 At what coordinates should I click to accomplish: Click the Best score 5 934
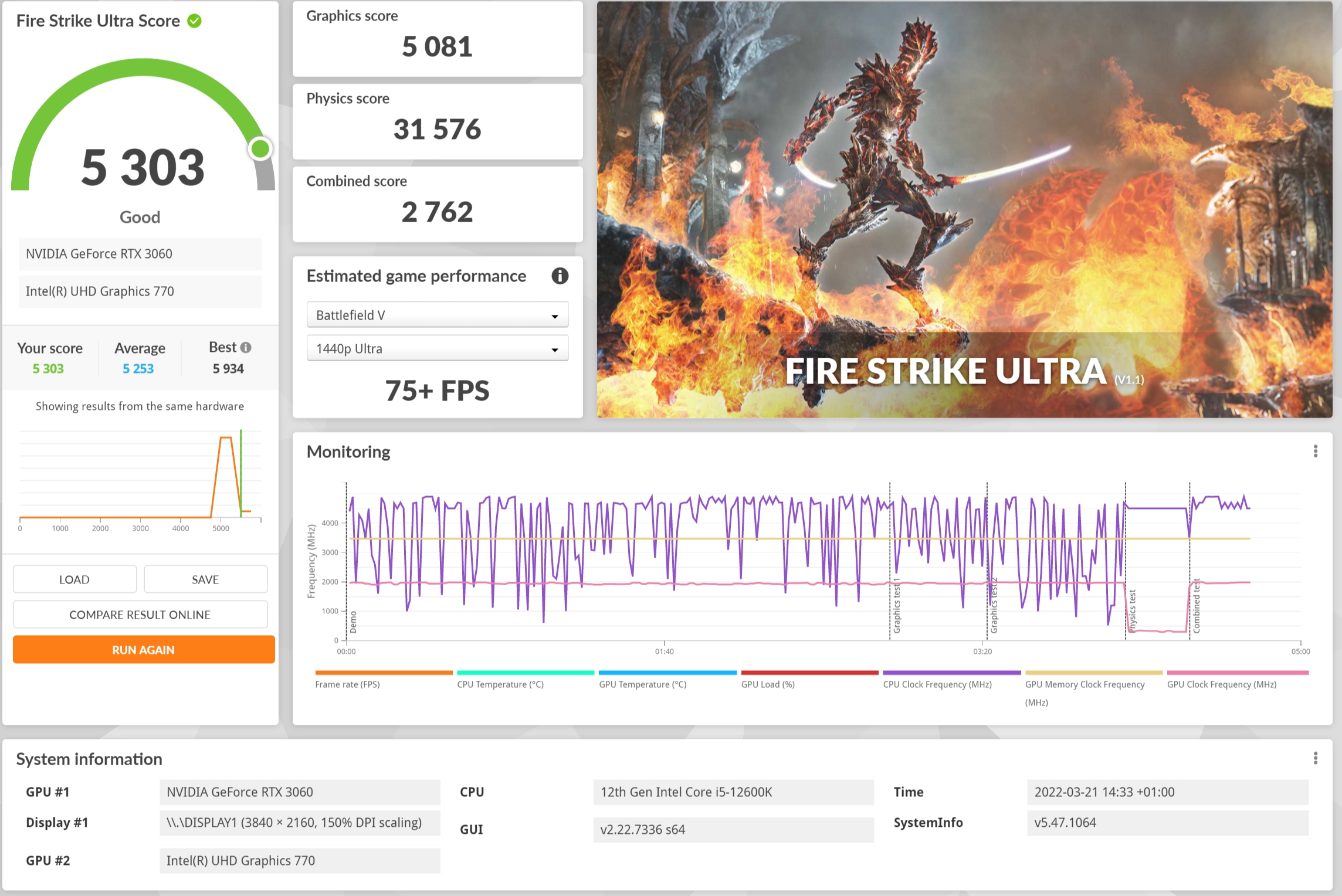[228, 368]
